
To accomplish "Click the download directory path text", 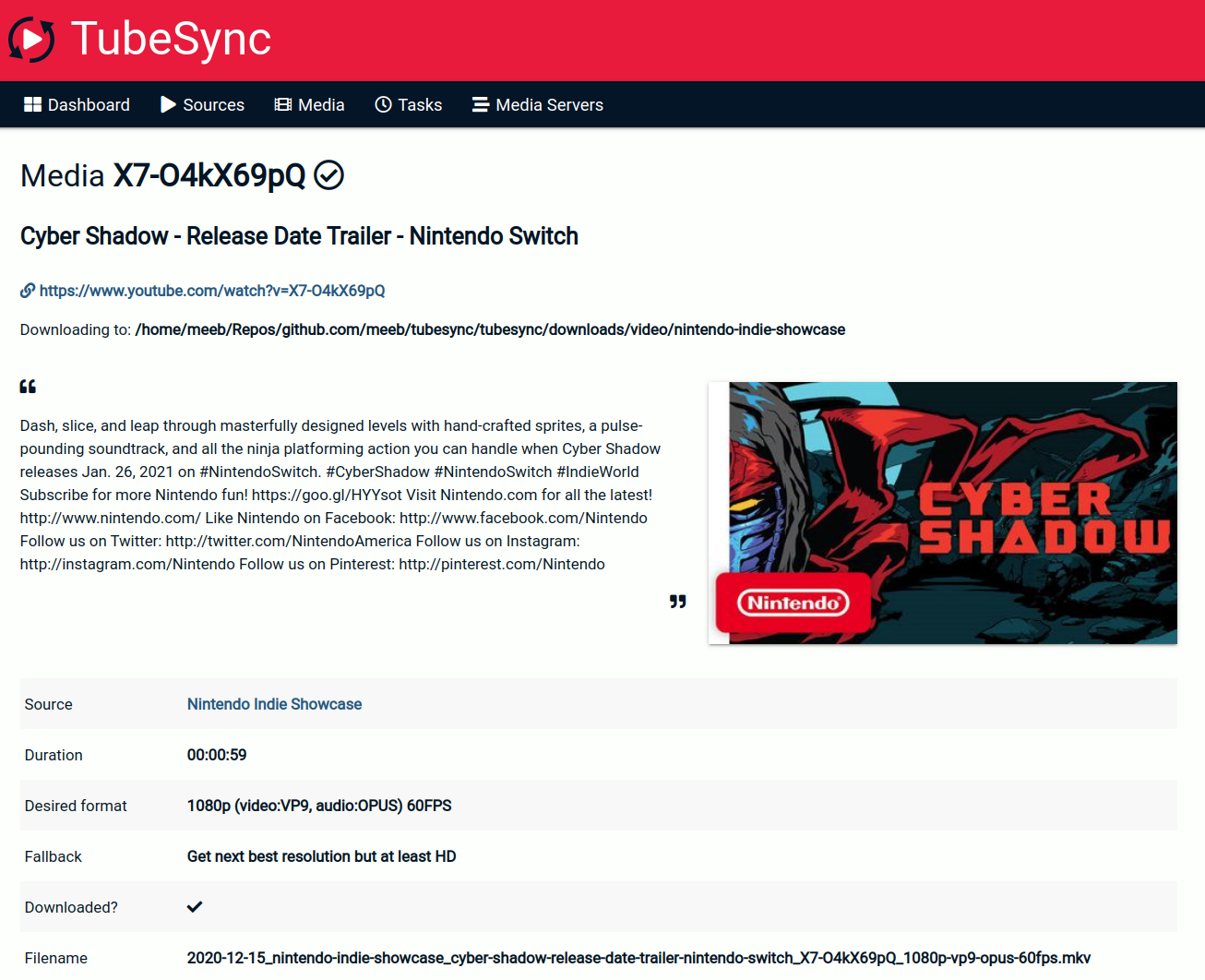I will click(490, 329).
